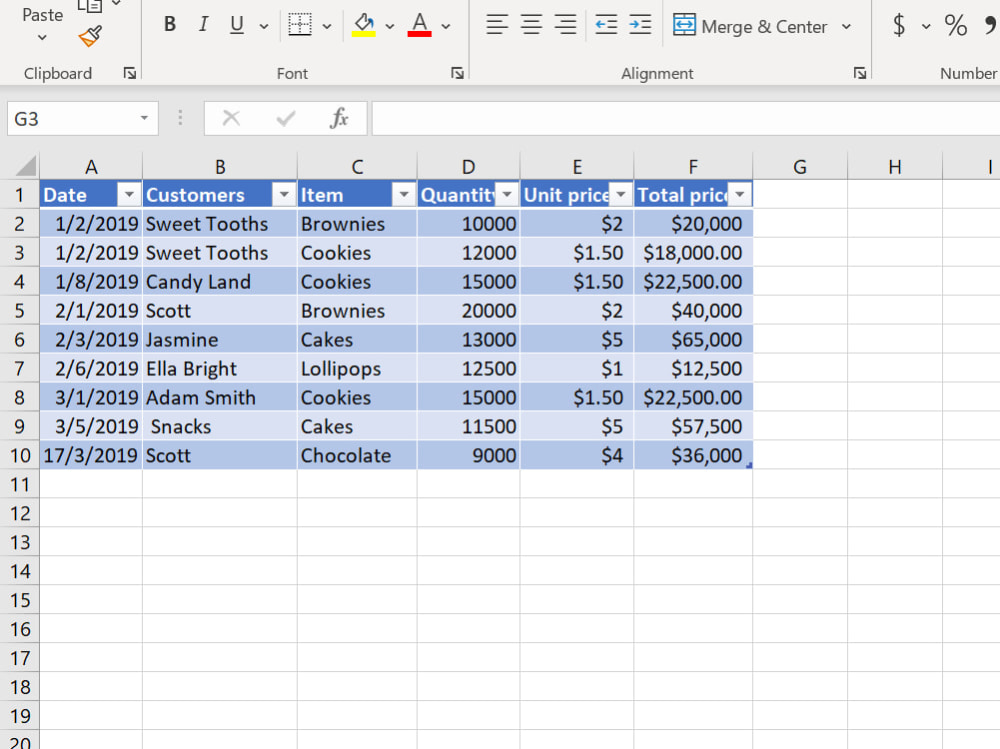1000x749 pixels.
Task: Select row 5 header
Action: click(x=19, y=311)
